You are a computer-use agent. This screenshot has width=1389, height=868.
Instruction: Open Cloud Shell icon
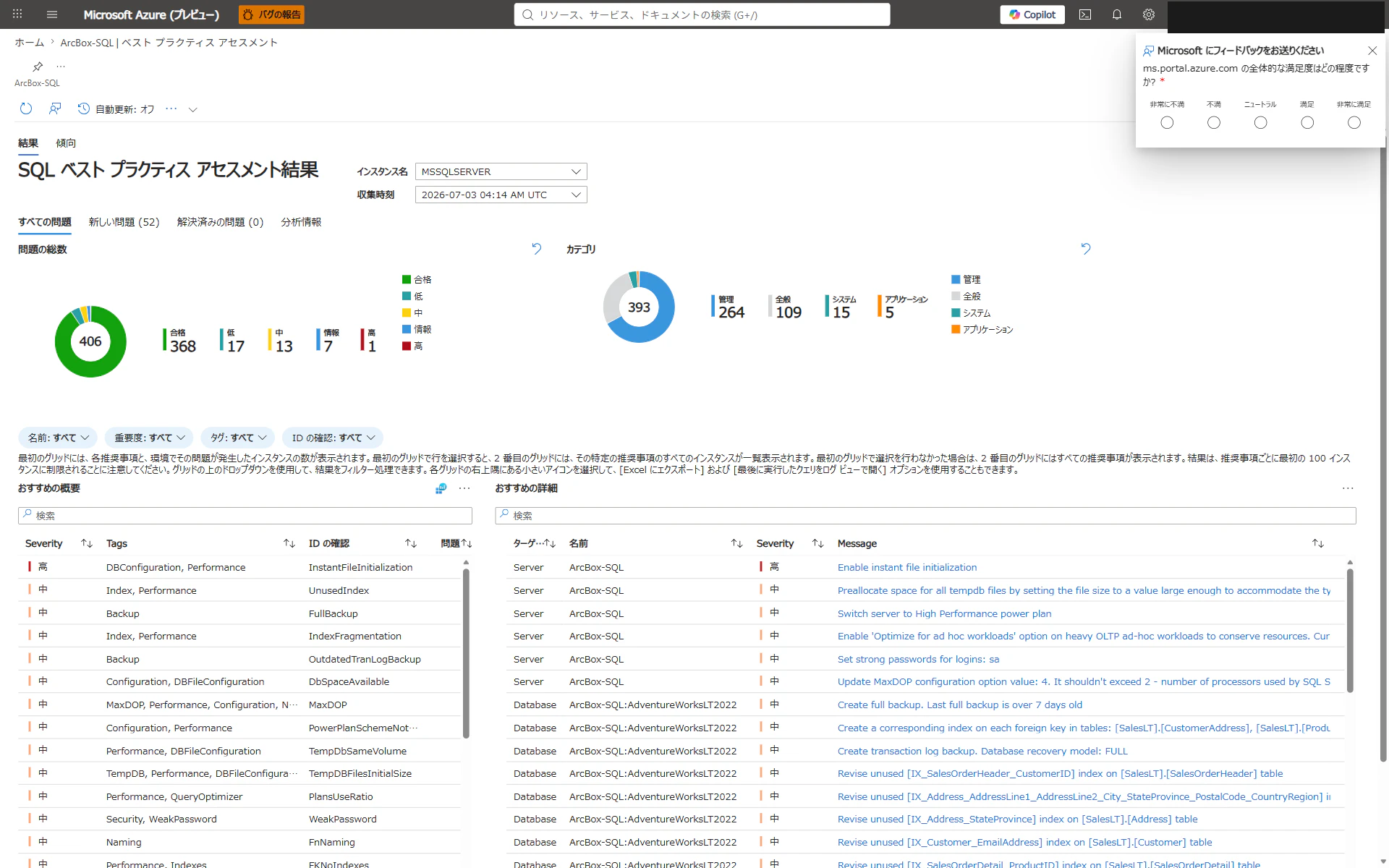[x=1085, y=14]
